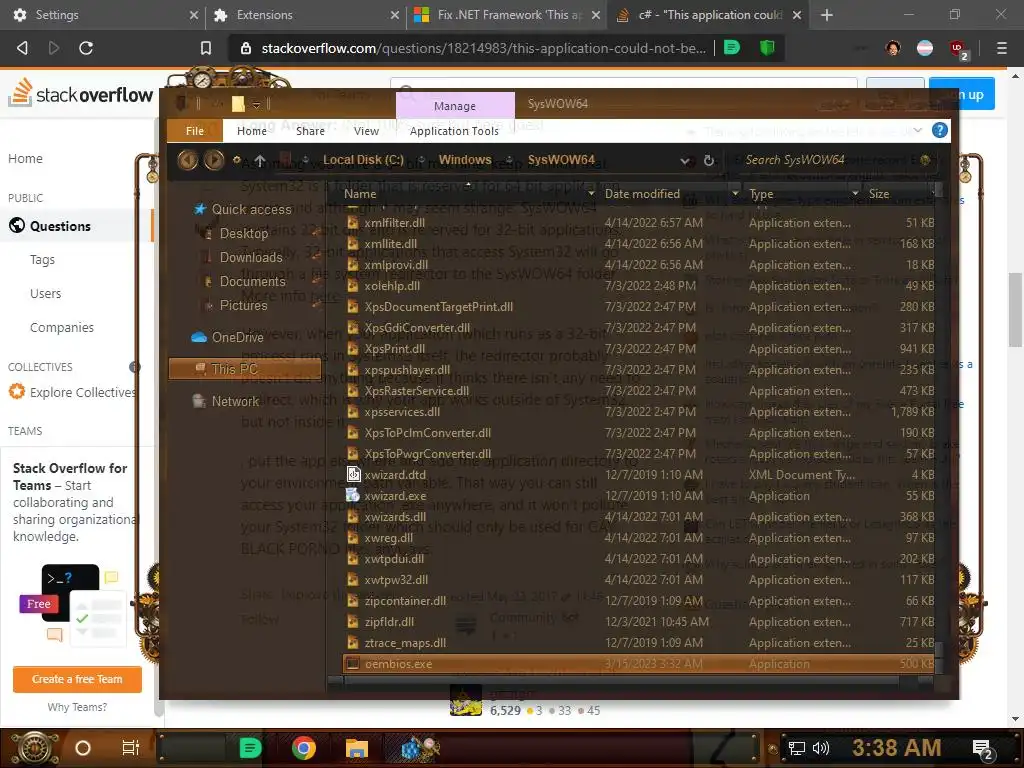Viewport: 1024px width, 768px height.
Task: Click the ztrace_maps.dll file icon
Action: [353, 643]
